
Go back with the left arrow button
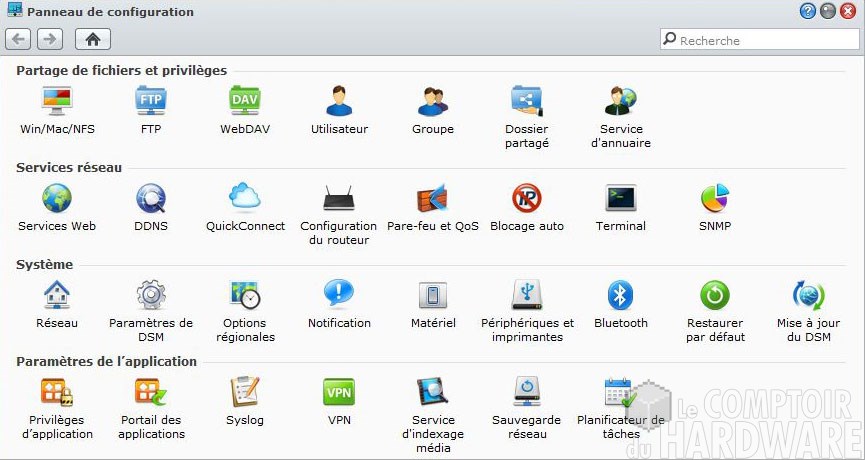tap(18, 39)
